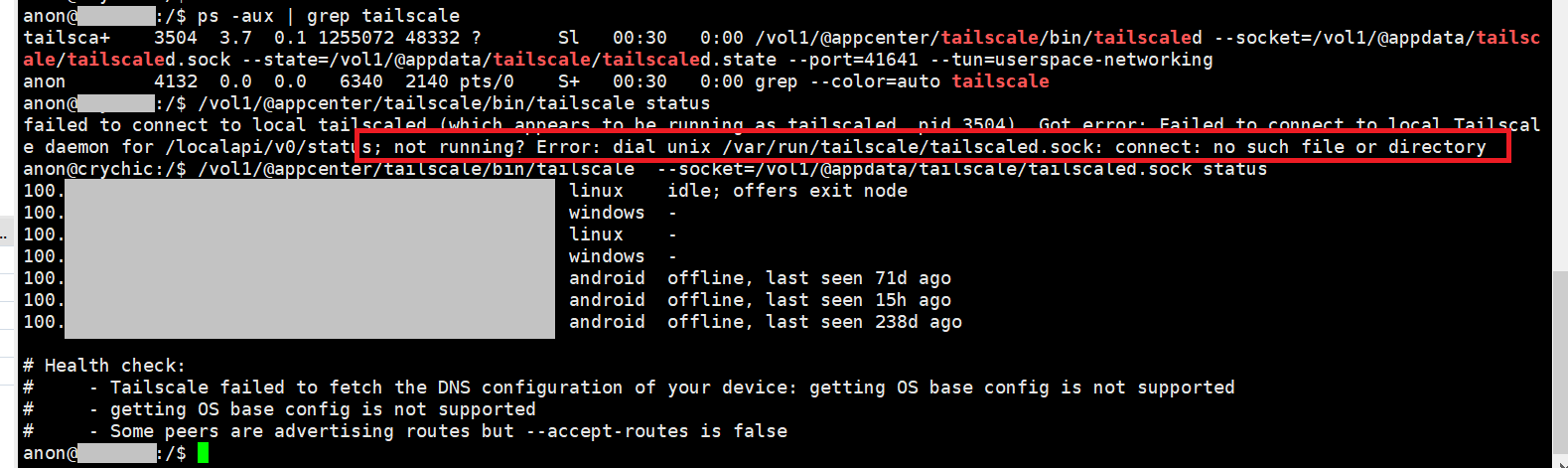Click PID 4132 of the grep process
This screenshot has height=468, width=1568.
pos(175,81)
